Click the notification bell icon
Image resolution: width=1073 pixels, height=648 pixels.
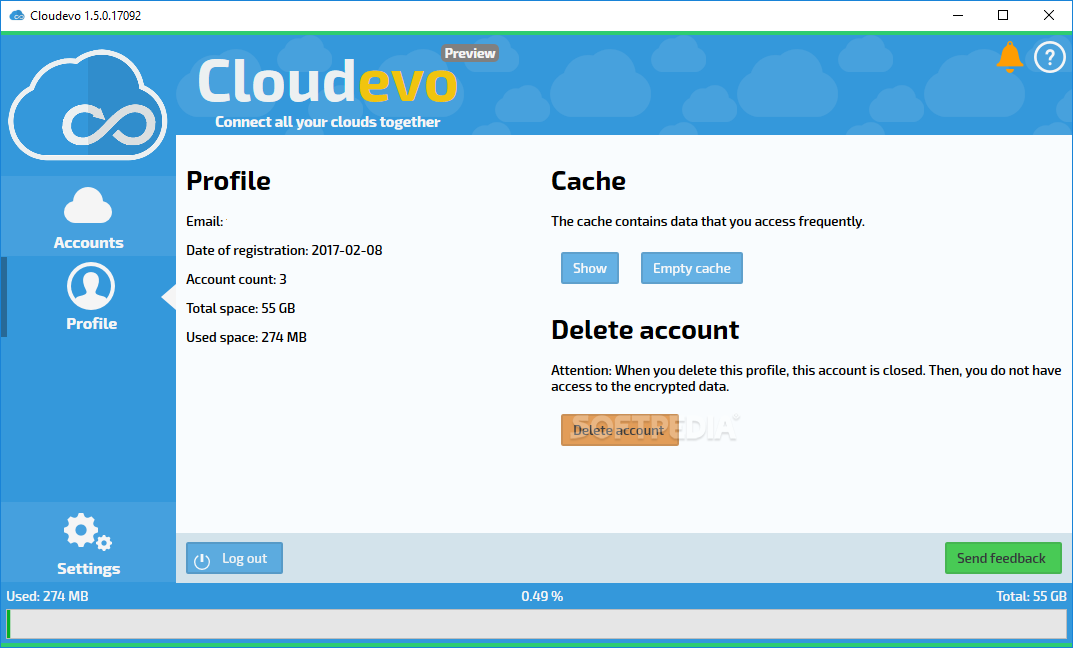1009,57
